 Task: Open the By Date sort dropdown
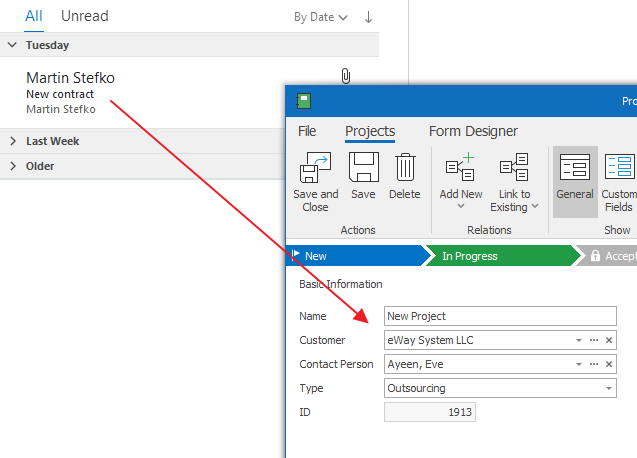coord(320,17)
